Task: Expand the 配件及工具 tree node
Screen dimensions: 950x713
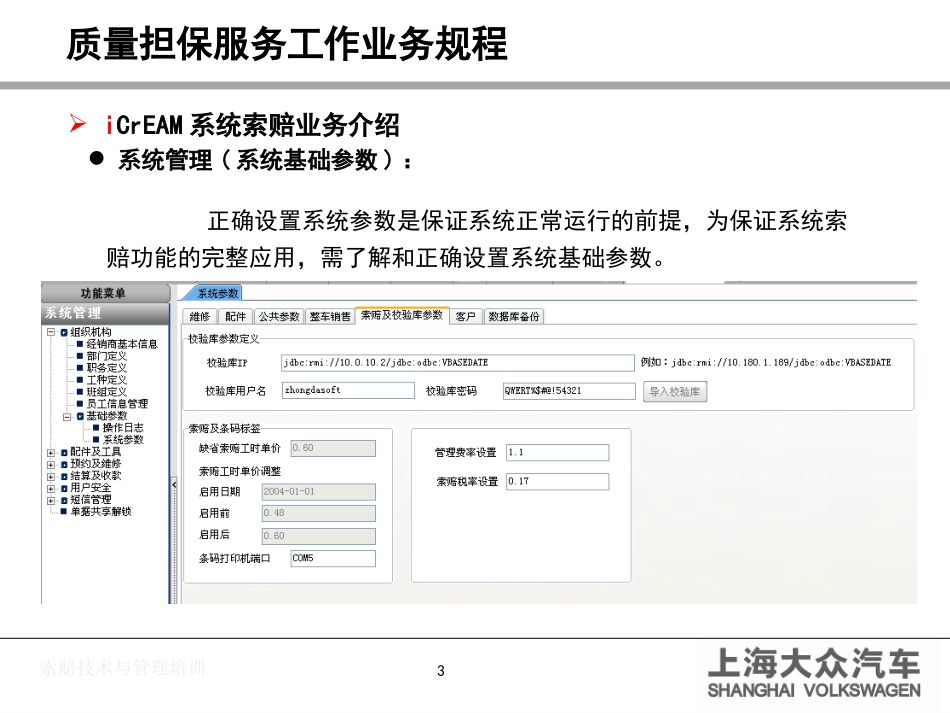Action: [51, 453]
